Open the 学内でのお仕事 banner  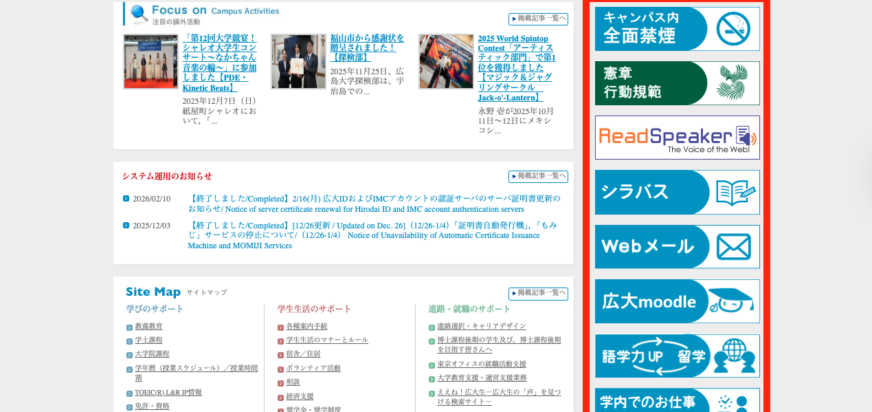[x=677, y=400]
